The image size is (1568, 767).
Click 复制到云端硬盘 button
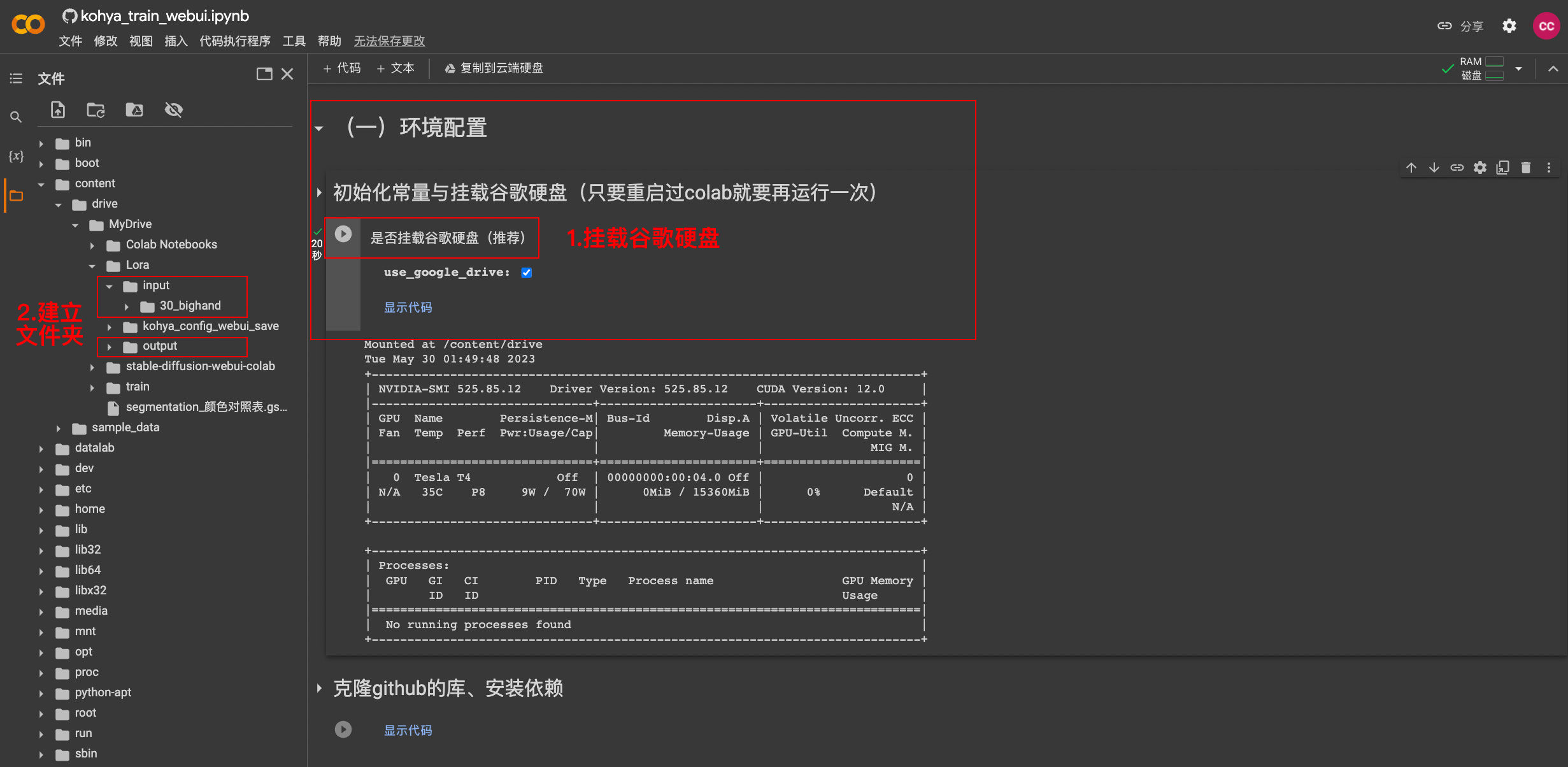click(494, 68)
